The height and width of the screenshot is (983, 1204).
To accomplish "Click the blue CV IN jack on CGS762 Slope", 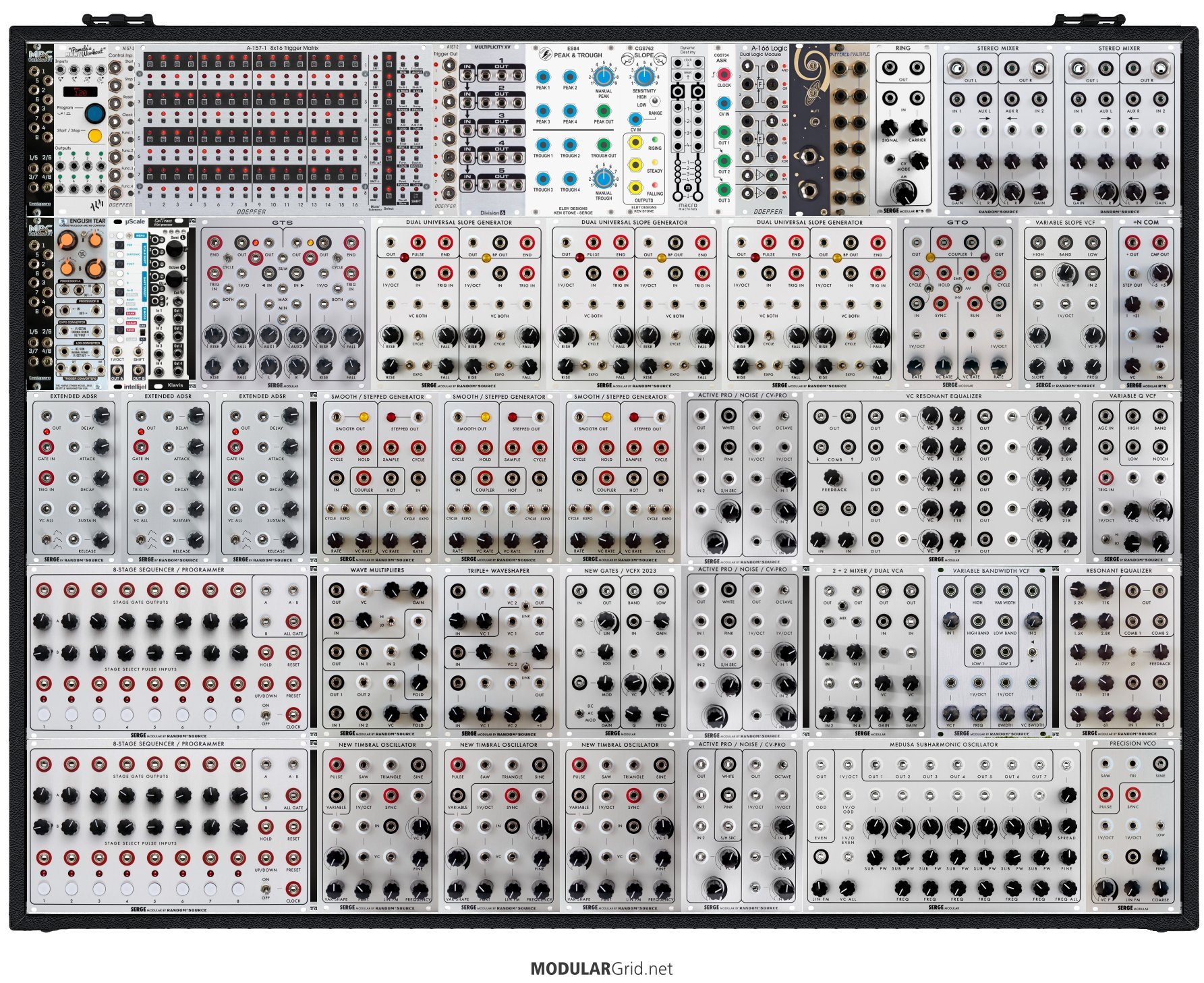I will (635, 120).
